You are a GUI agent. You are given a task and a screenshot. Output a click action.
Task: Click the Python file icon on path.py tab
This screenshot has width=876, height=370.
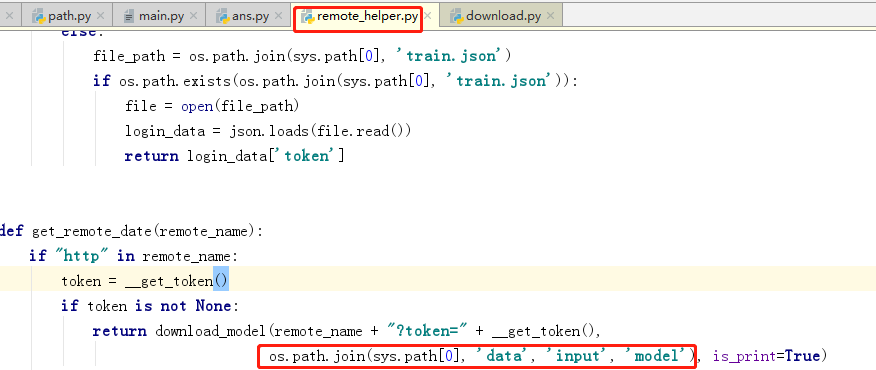pos(39,16)
